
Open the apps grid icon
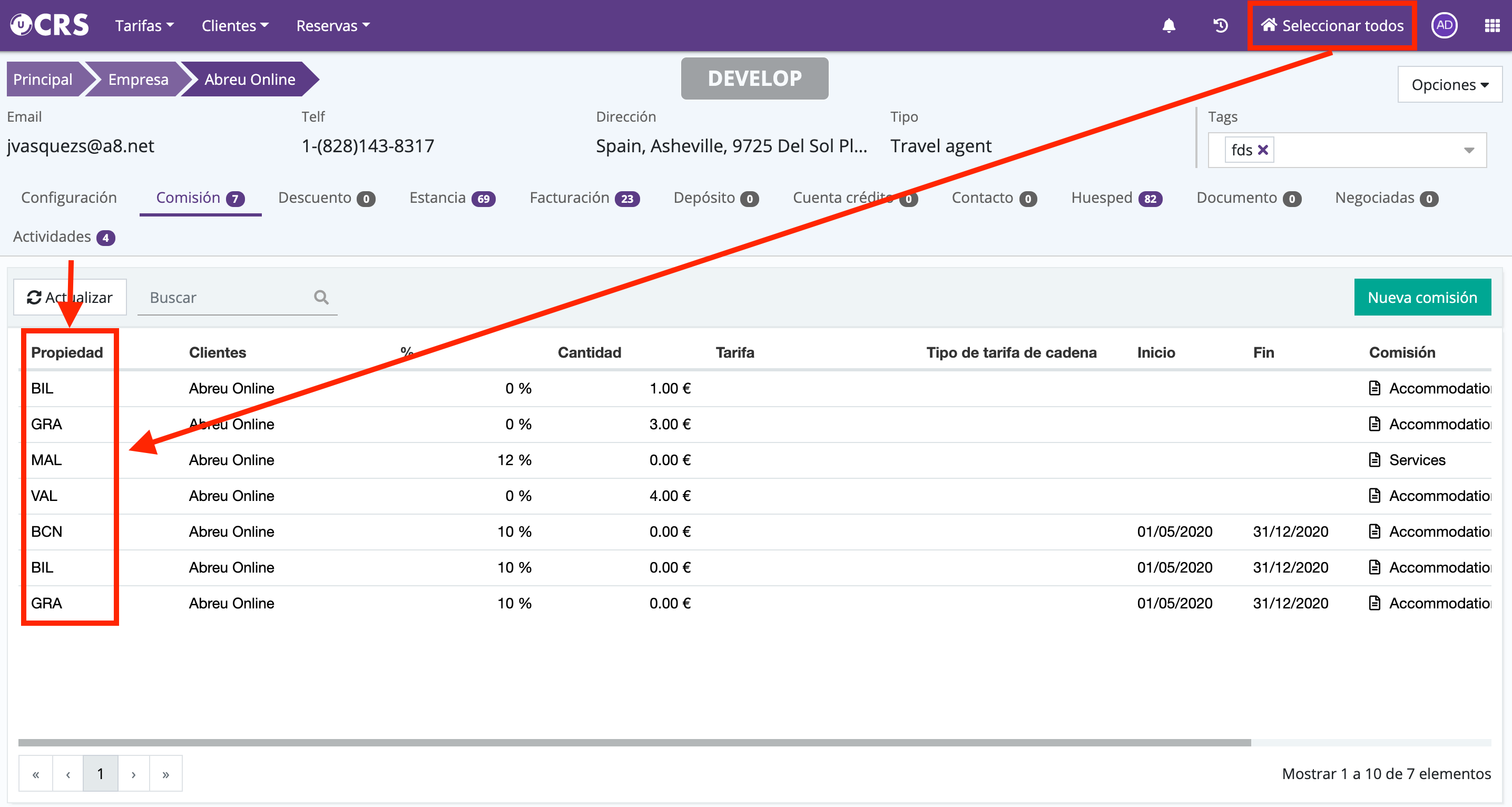click(x=1492, y=25)
